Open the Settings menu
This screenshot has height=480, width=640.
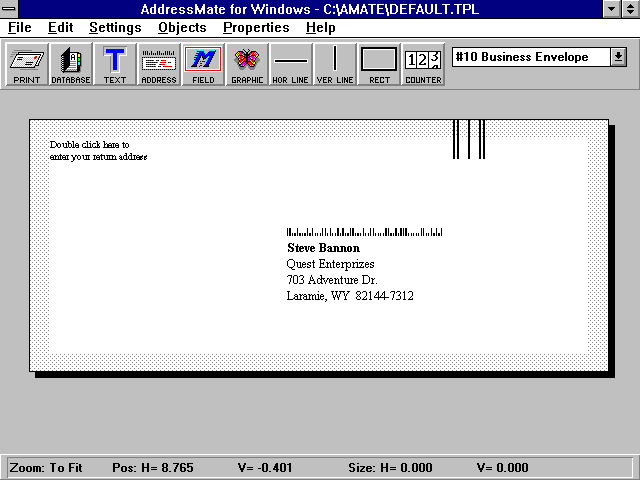(115, 28)
